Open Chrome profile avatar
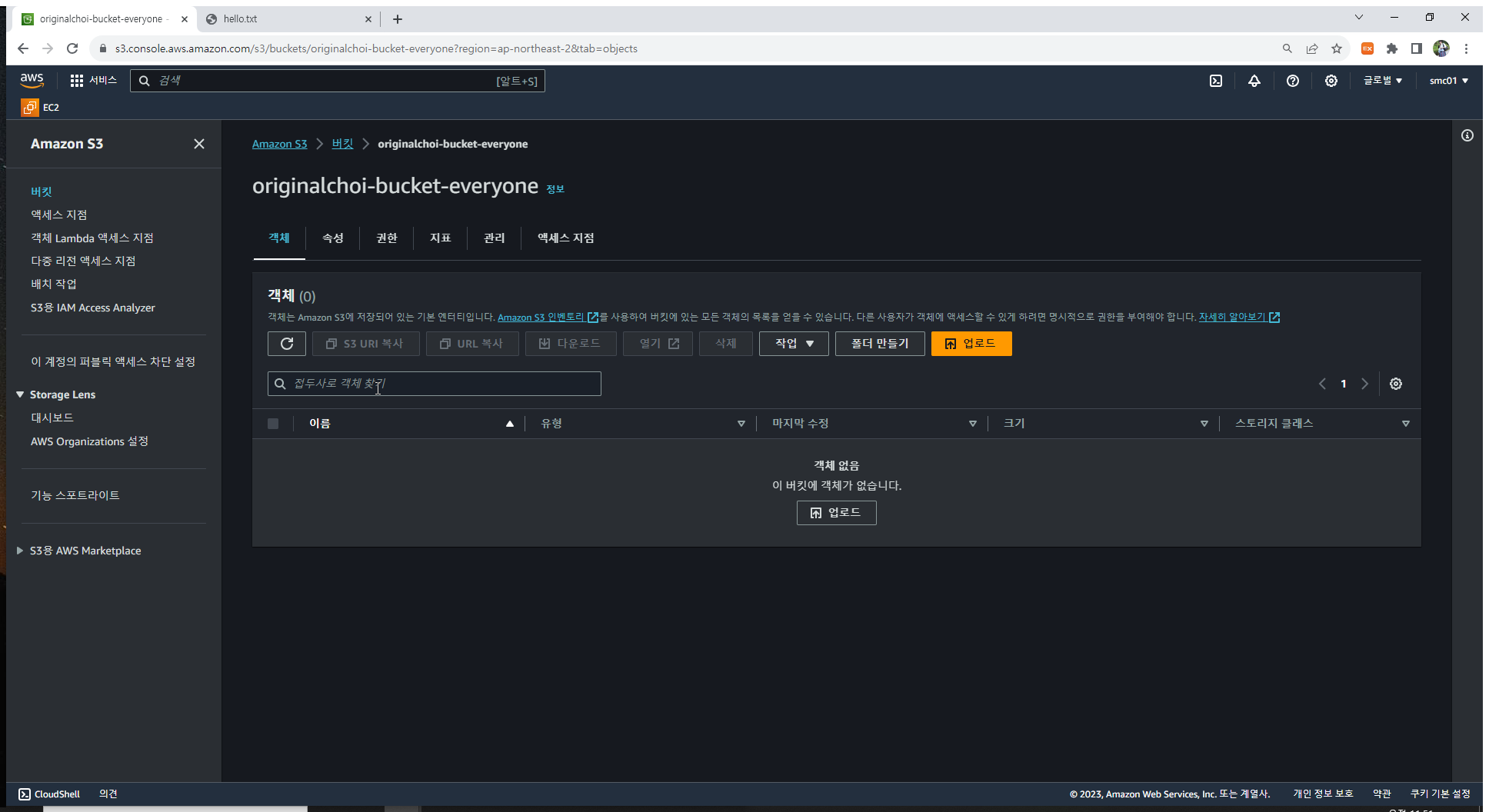 pyautogui.click(x=1441, y=48)
